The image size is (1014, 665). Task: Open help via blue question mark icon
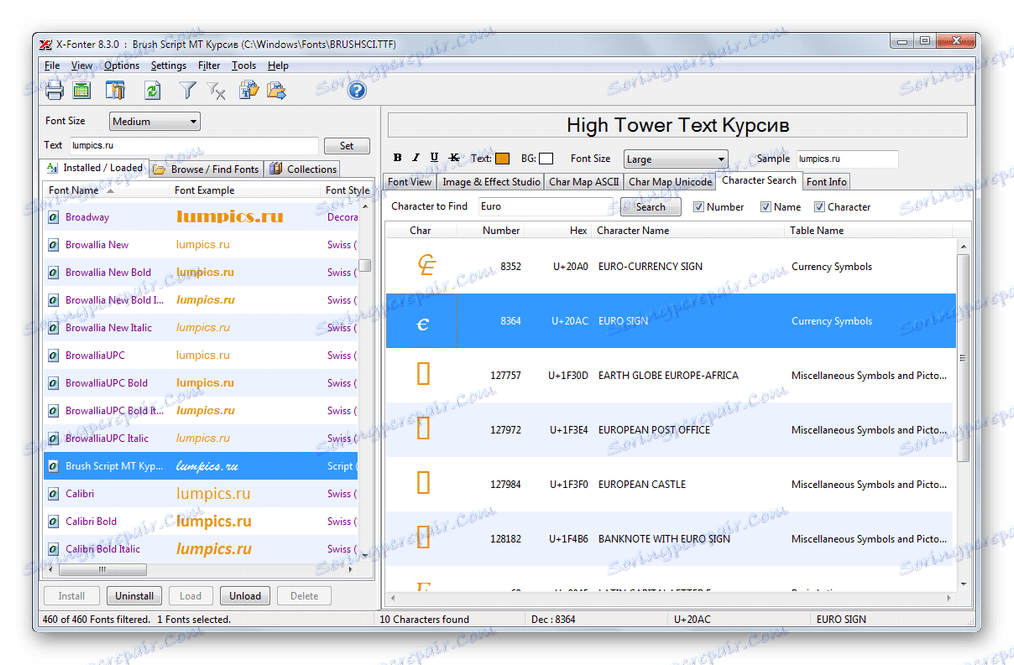357,90
